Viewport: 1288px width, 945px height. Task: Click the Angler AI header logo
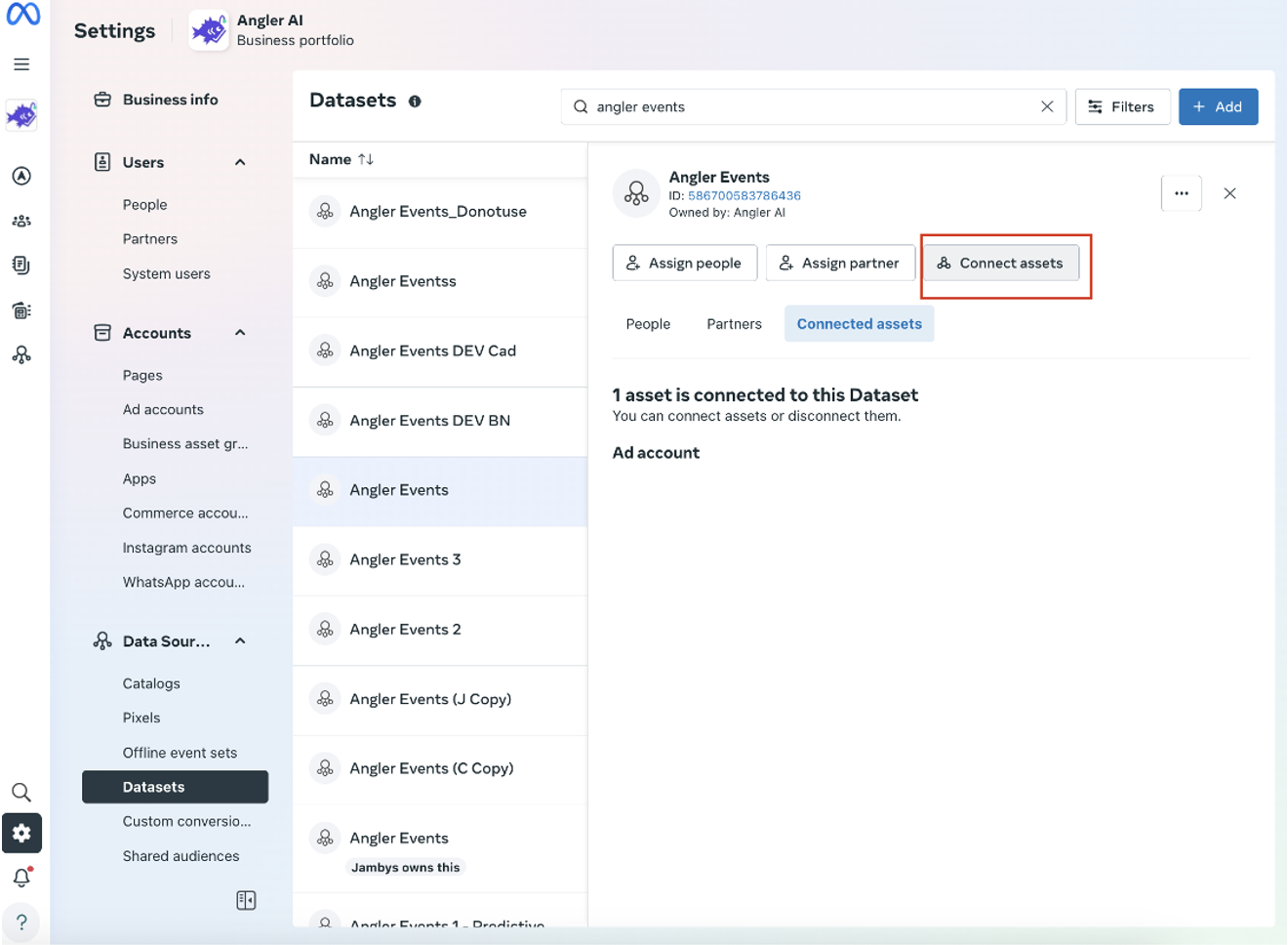[x=209, y=30]
